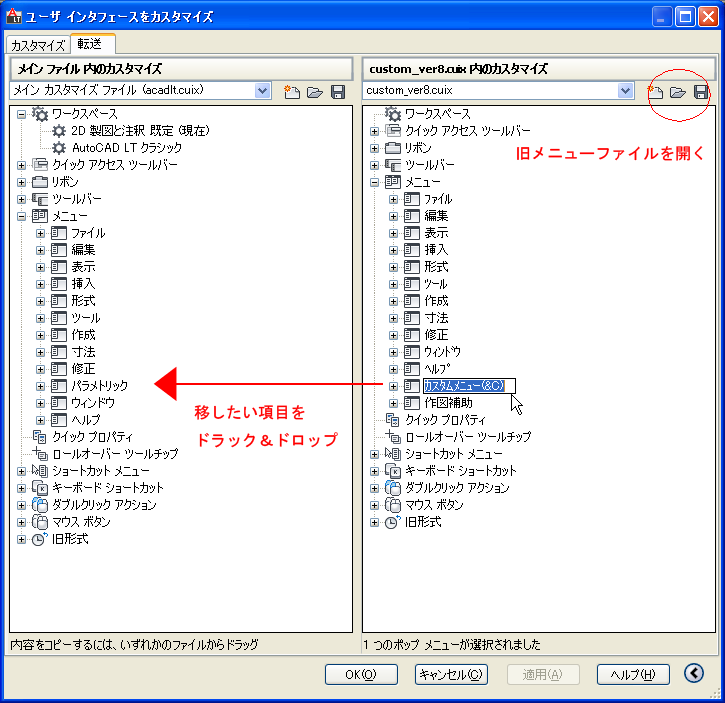Click the ワークスペース gear icon in left tree
Screen dimensions: 725x703
pos(40,113)
